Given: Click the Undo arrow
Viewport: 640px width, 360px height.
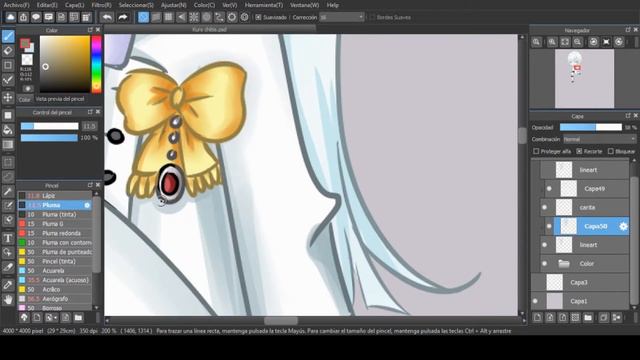Looking at the screenshot, I should pyautogui.click(x=107, y=17).
